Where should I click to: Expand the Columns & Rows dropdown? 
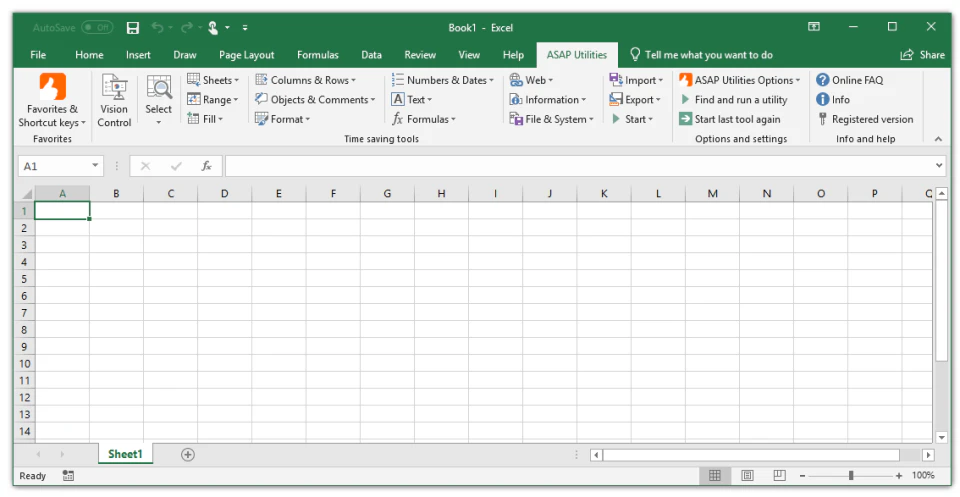[x=306, y=80]
